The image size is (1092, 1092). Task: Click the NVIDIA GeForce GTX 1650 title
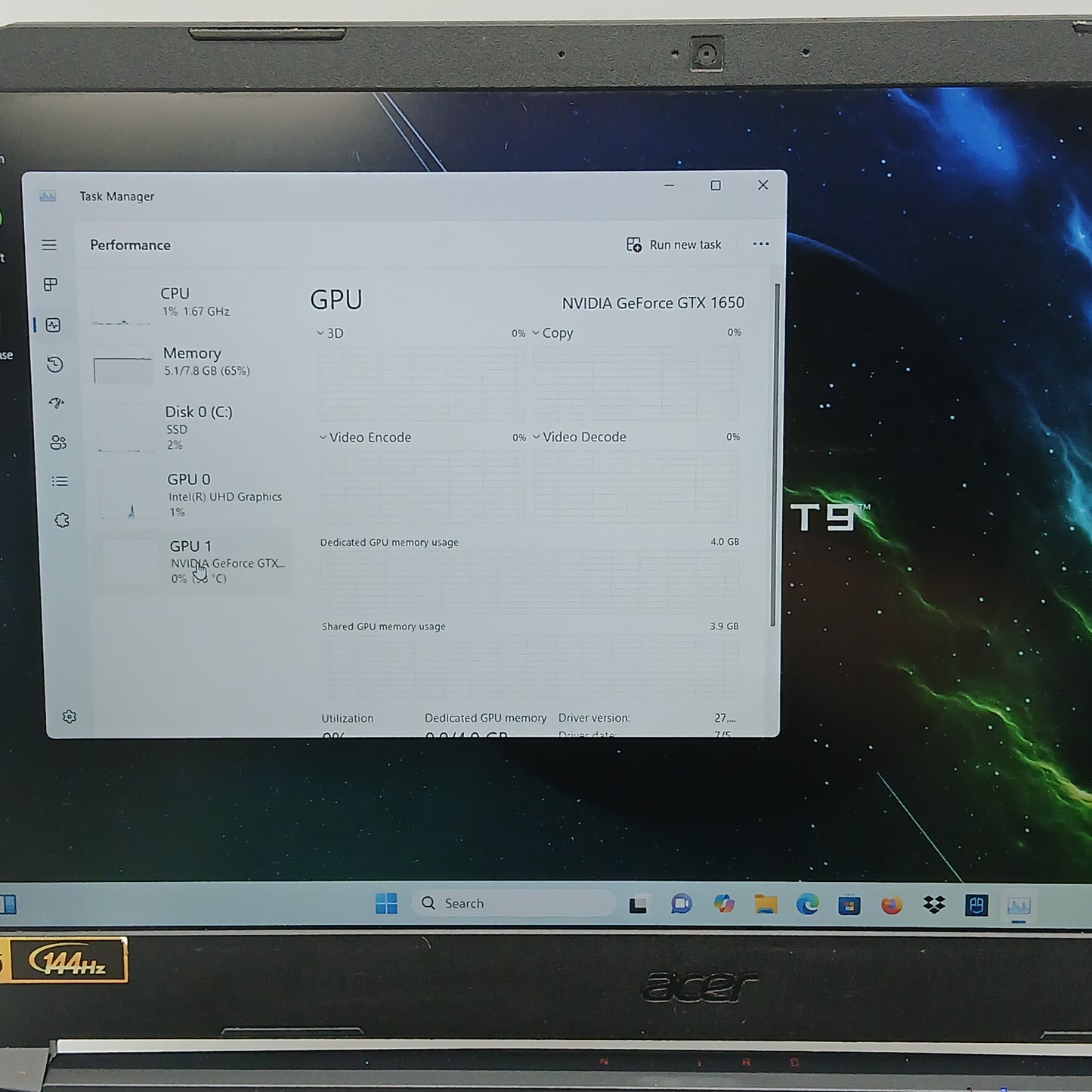coord(653,303)
